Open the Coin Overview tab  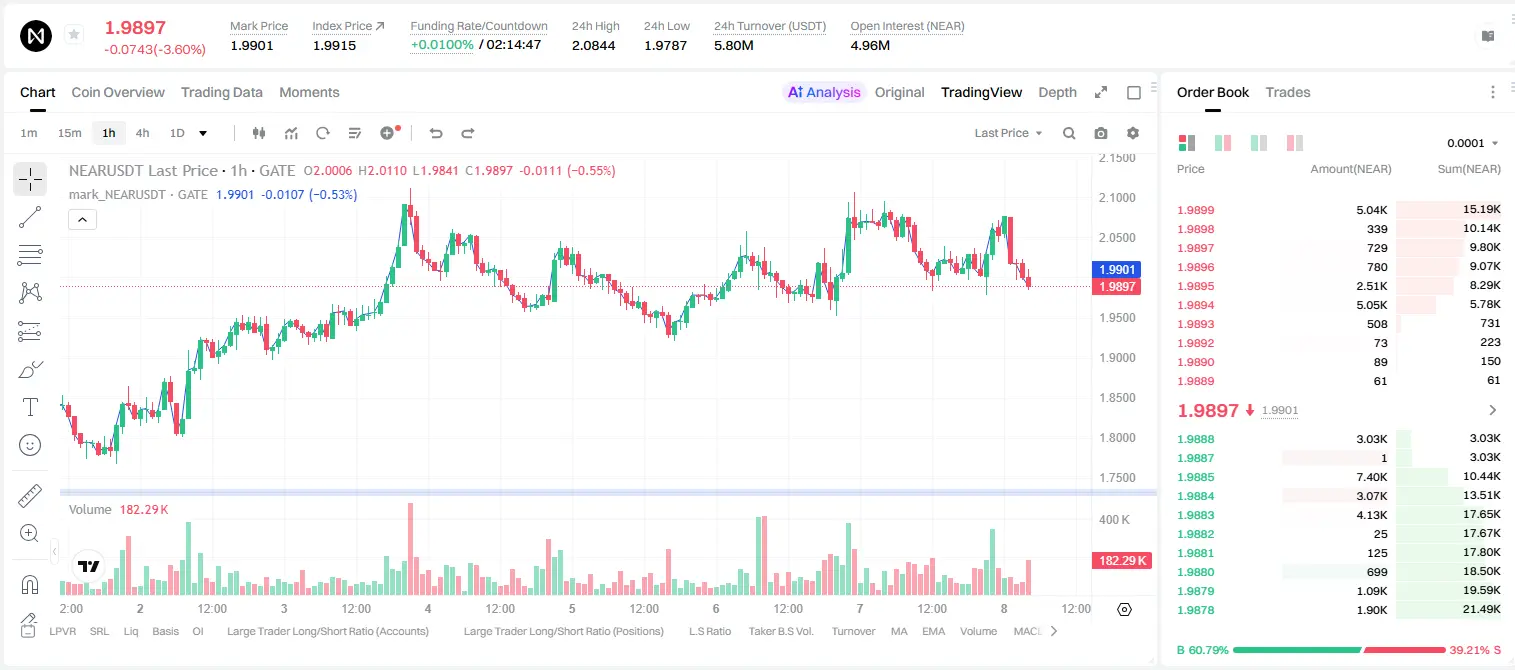coord(118,92)
